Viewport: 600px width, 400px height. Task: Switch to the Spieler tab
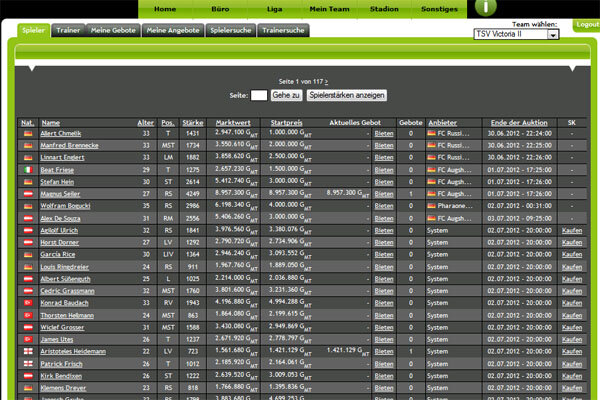(x=33, y=30)
